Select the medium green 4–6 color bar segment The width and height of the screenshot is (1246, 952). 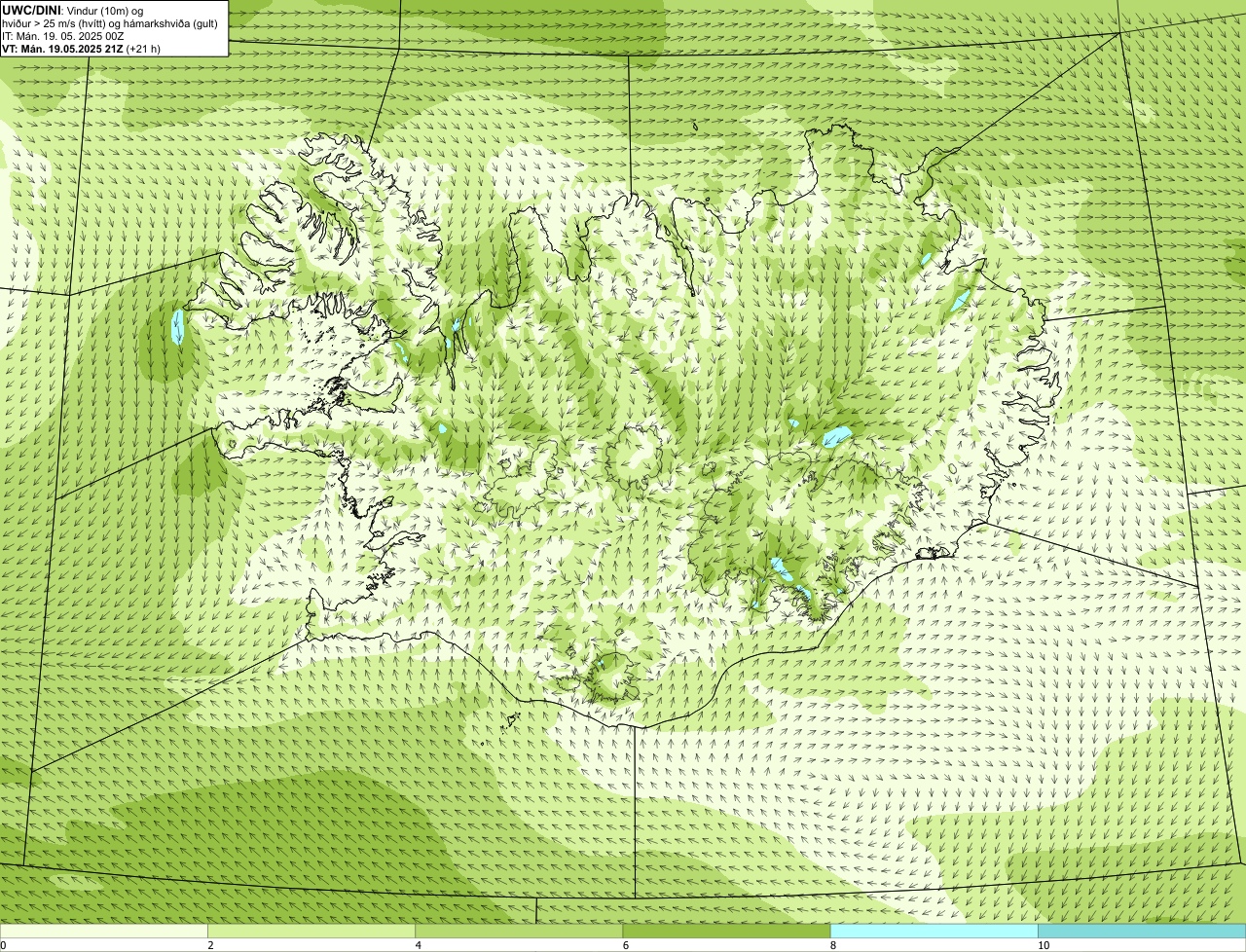(519, 931)
